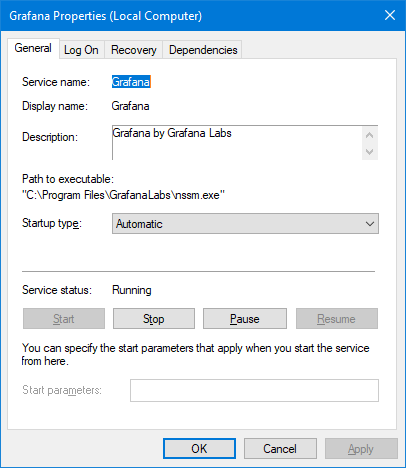Image resolution: width=406 pixels, height=468 pixels.
Task: Stop the Grafana service
Action: tap(154, 319)
